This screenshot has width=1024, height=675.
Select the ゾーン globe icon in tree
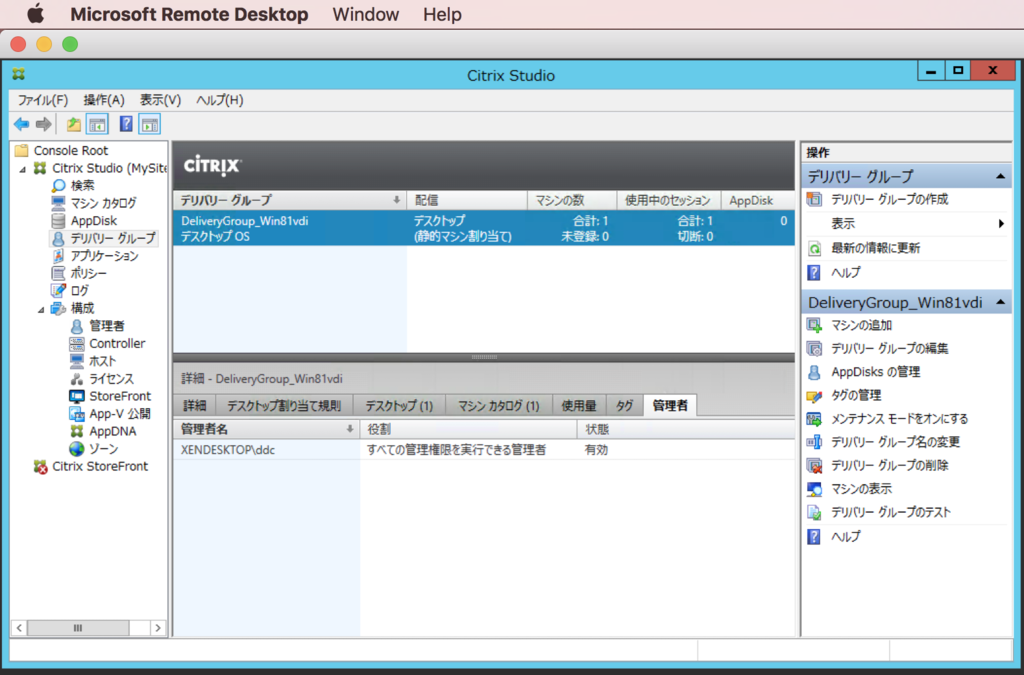tap(77, 449)
